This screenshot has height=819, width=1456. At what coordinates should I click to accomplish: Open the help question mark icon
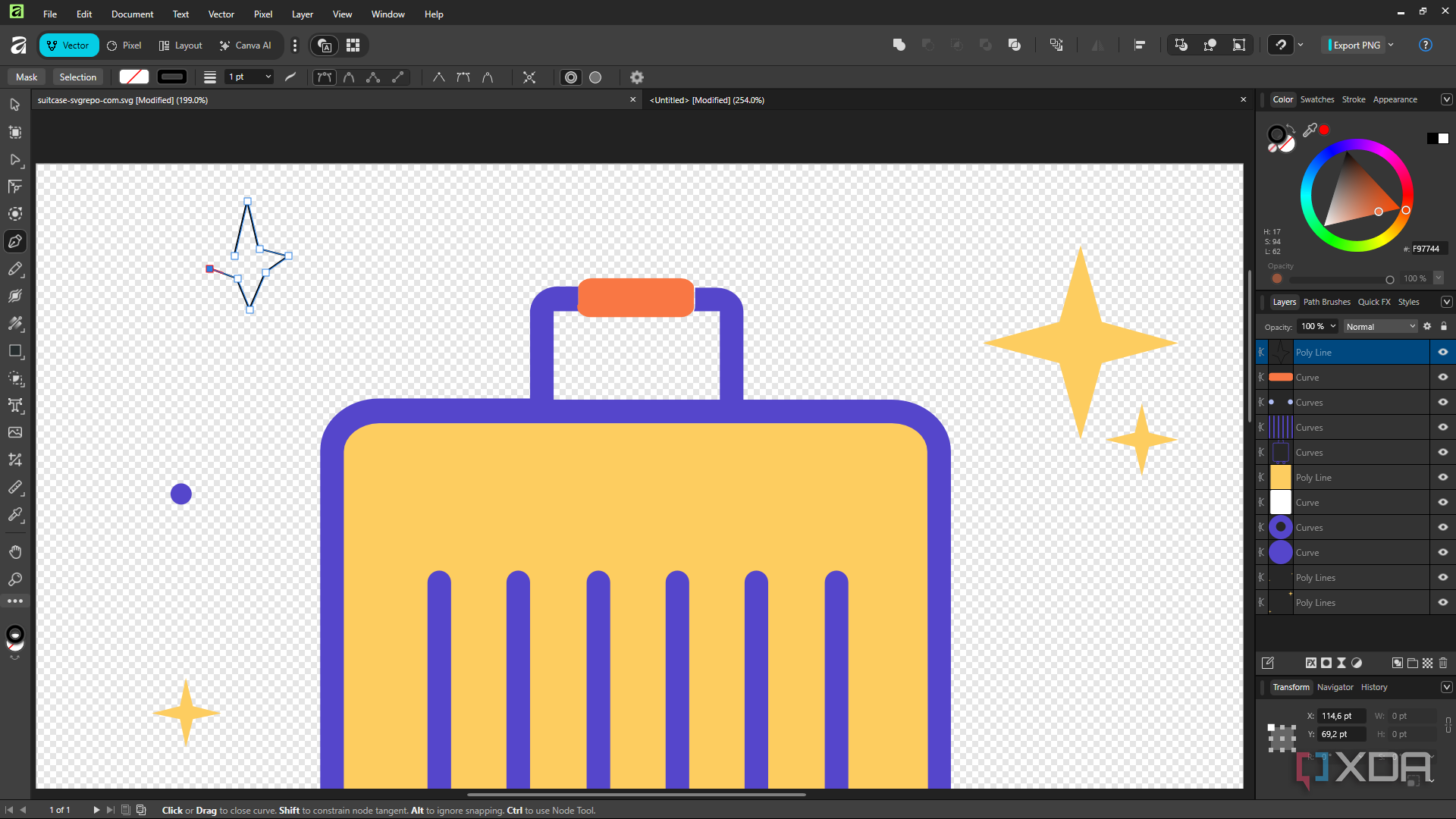(x=1426, y=45)
